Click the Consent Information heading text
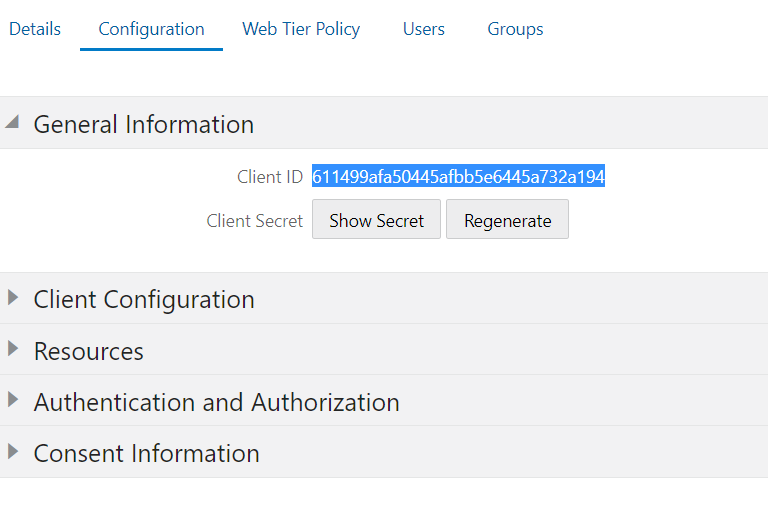Image resolution: width=768 pixels, height=514 pixels. click(146, 453)
